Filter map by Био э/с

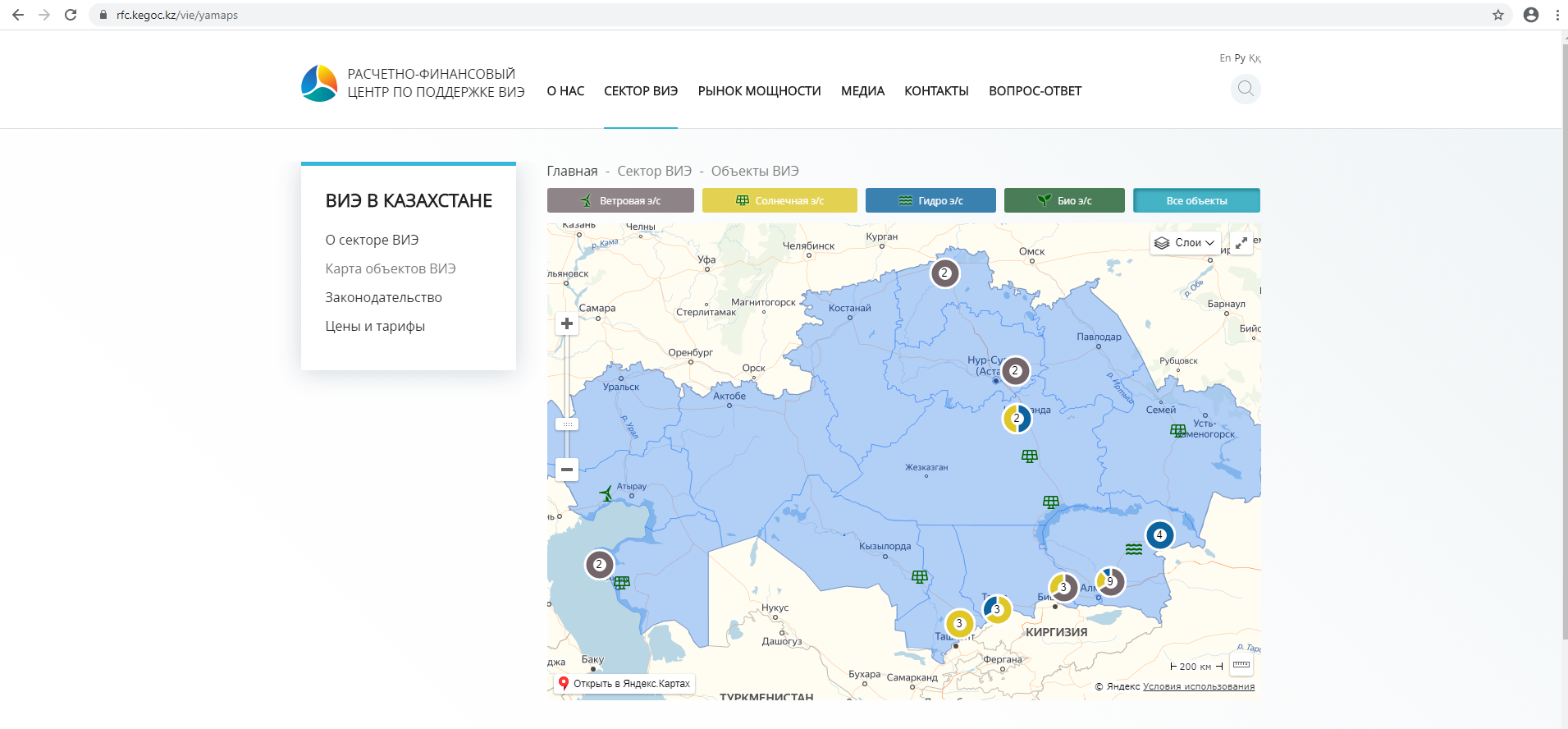[x=1064, y=200]
